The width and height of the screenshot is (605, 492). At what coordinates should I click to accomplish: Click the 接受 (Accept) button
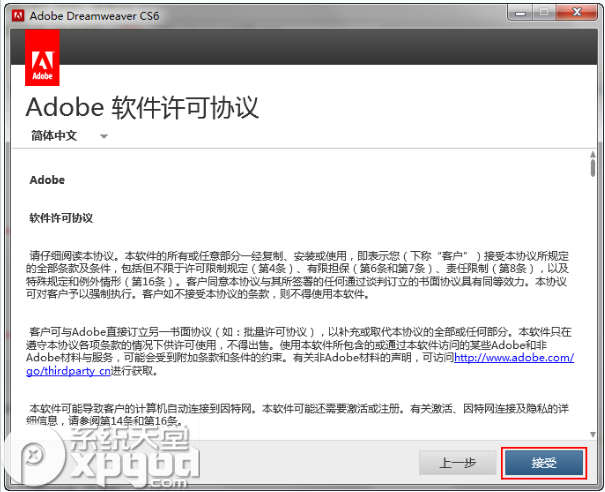[x=544, y=462]
